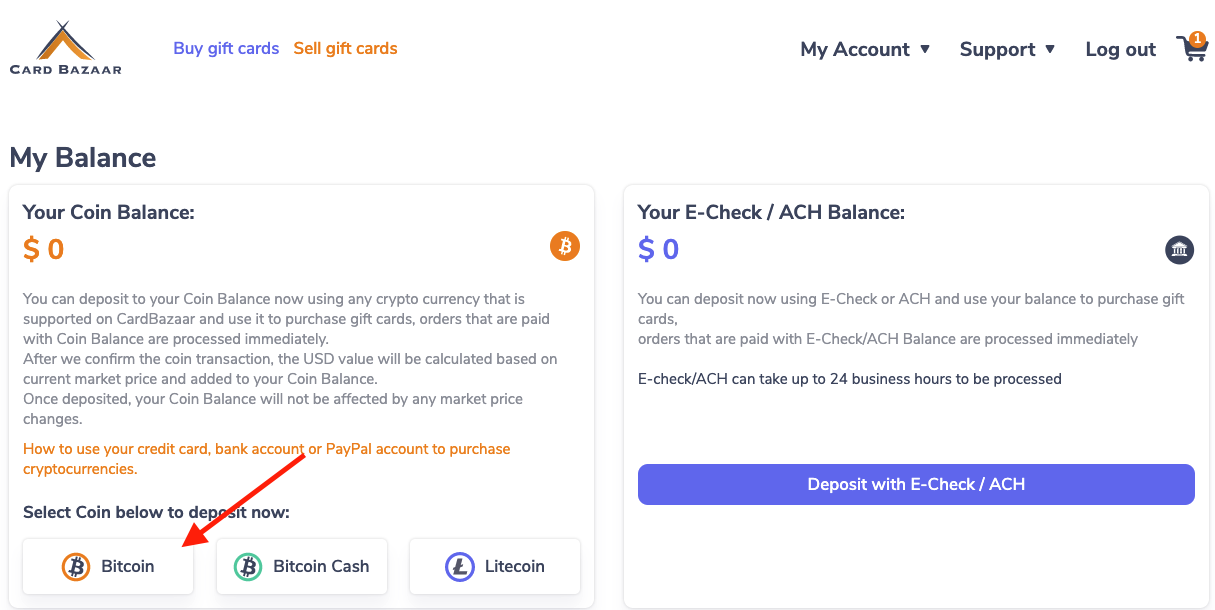This screenshot has height=610, width=1215.
Task: Expand the My Account dropdown menu
Action: click(x=865, y=49)
